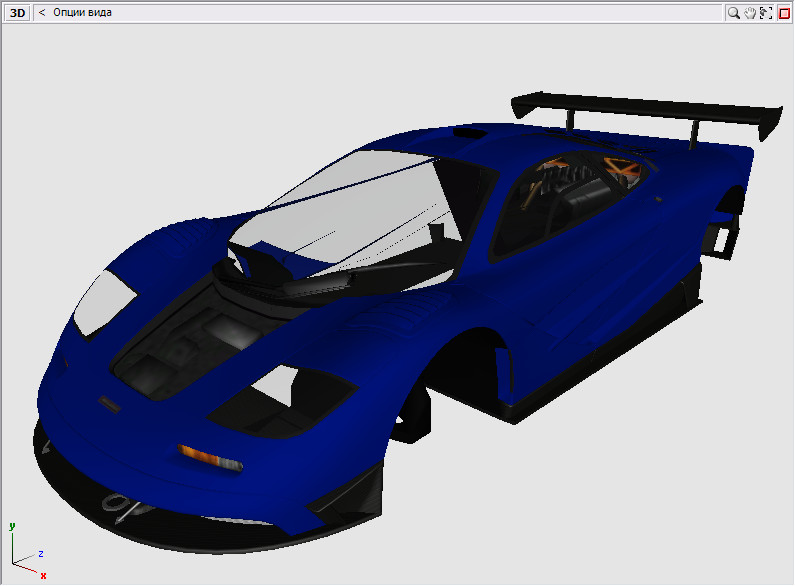Click the XYZ axis indicator
Screen dimensions: 795x586
point(28,551)
